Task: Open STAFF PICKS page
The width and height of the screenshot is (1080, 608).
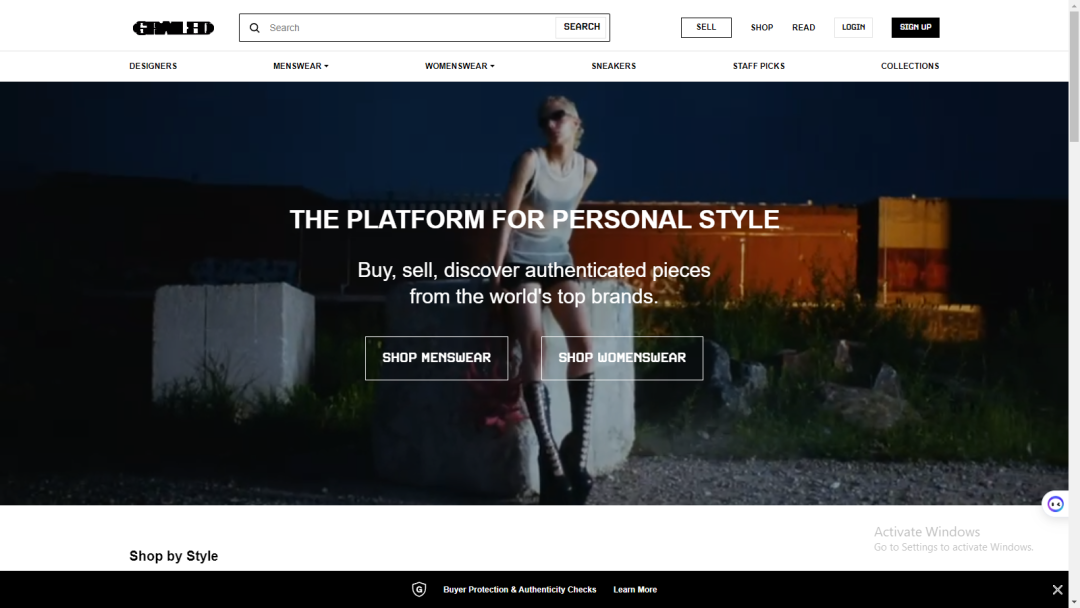Action: [x=758, y=66]
